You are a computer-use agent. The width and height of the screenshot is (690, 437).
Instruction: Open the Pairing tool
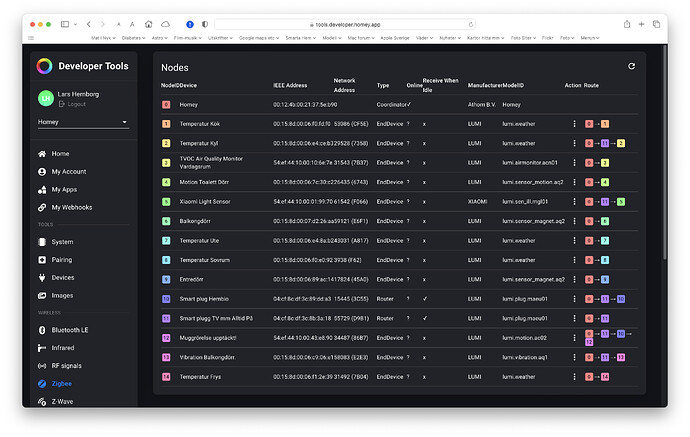(x=62, y=260)
